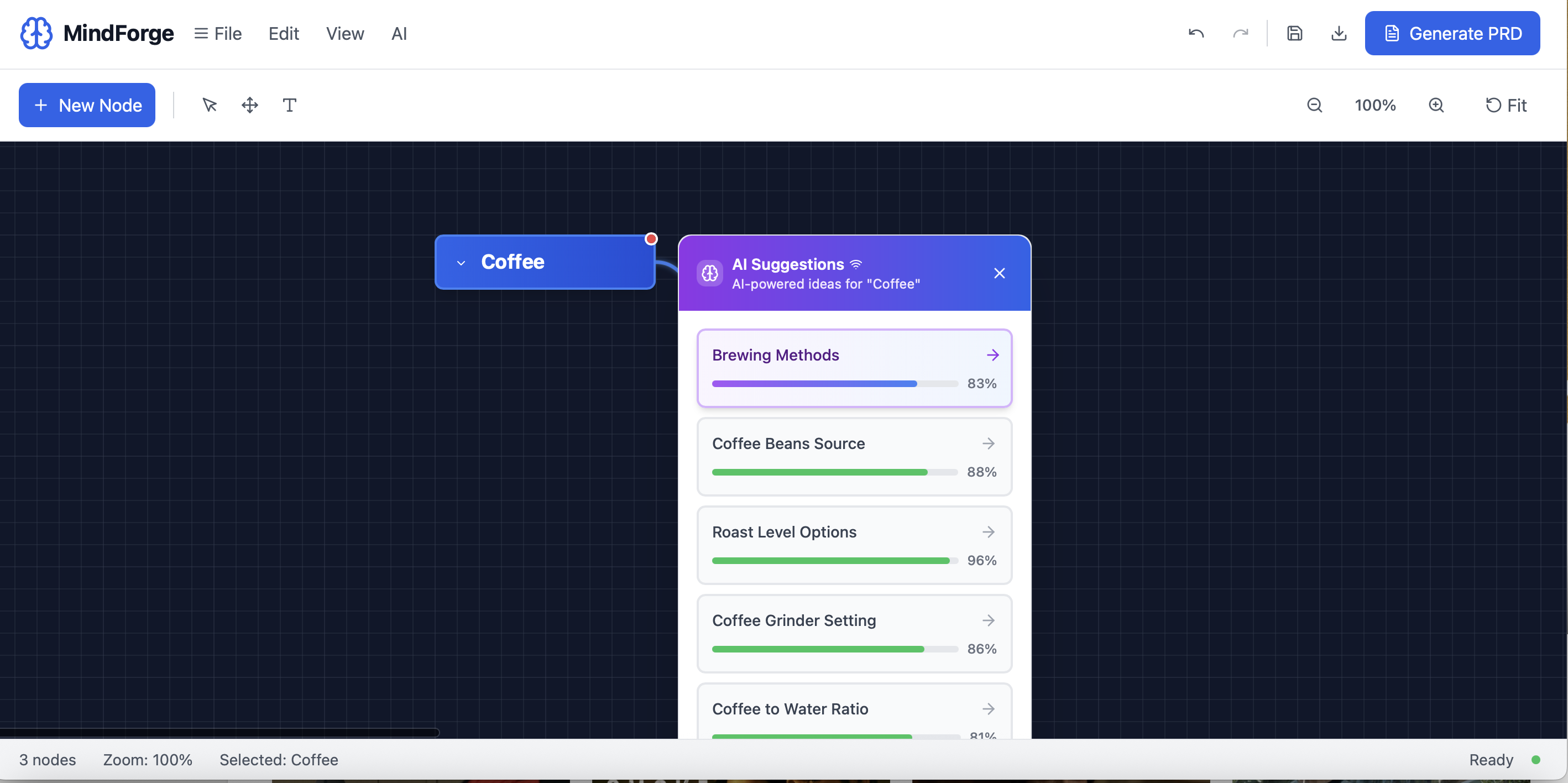Expand the Roast Level Options suggestion
Viewport: 1568px width, 783px height.
(988, 531)
